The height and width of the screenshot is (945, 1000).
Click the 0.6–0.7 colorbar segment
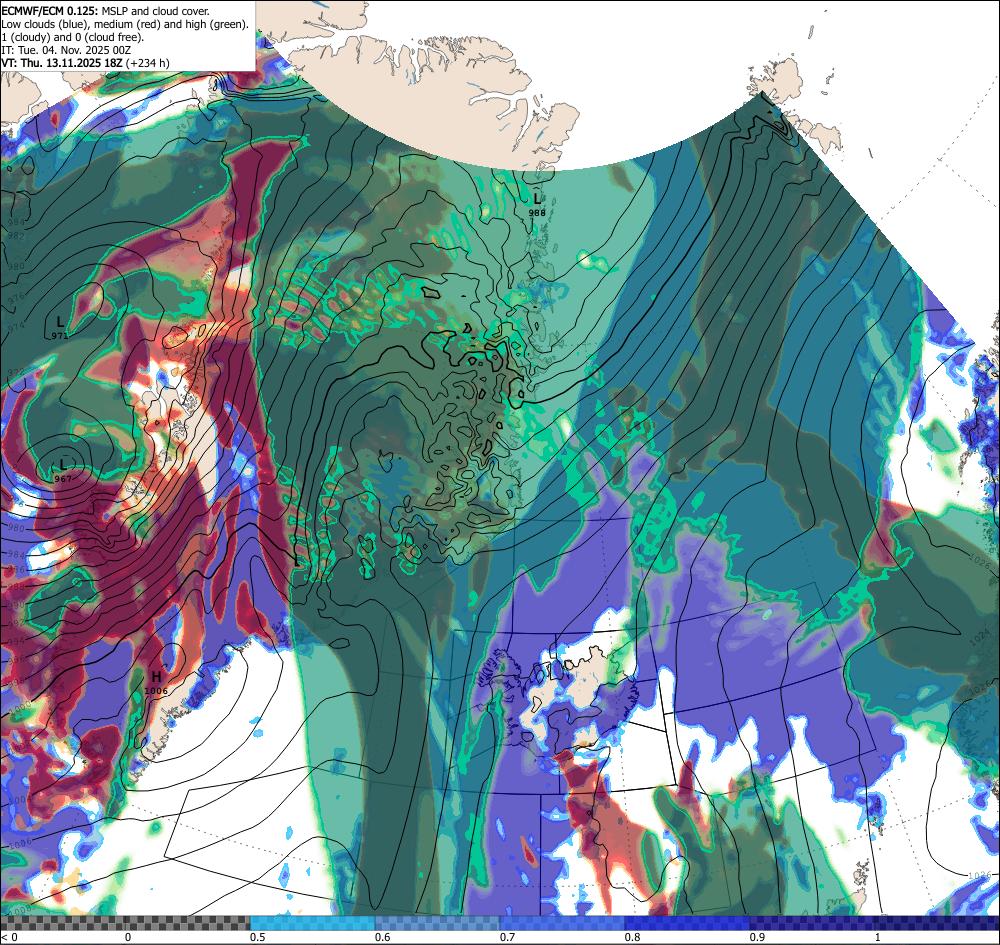click(x=438, y=923)
